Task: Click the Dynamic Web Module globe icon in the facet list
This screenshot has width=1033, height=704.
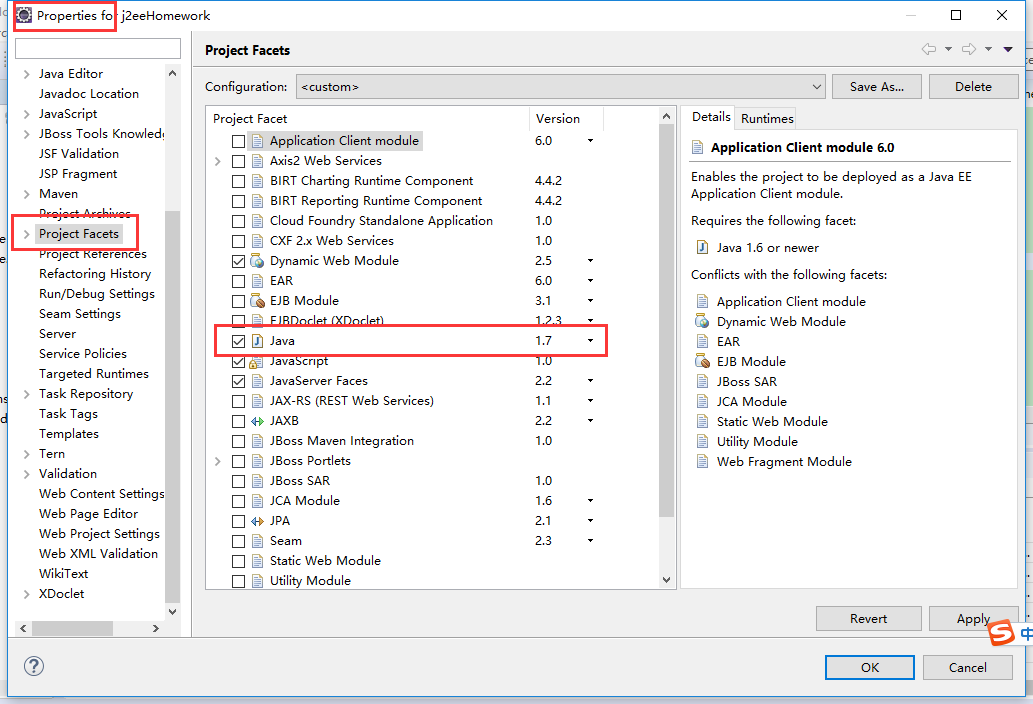Action: pyautogui.click(x=257, y=261)
